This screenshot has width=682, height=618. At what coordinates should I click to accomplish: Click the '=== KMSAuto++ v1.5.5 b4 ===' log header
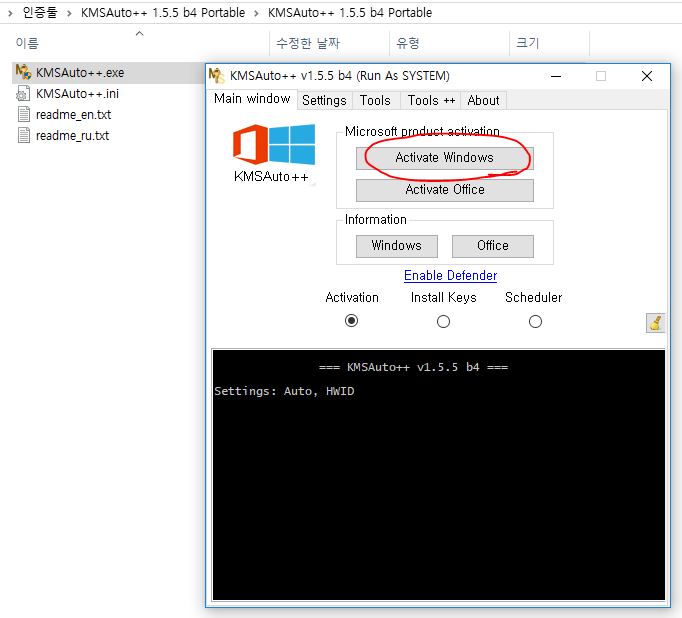coord(413,367)
